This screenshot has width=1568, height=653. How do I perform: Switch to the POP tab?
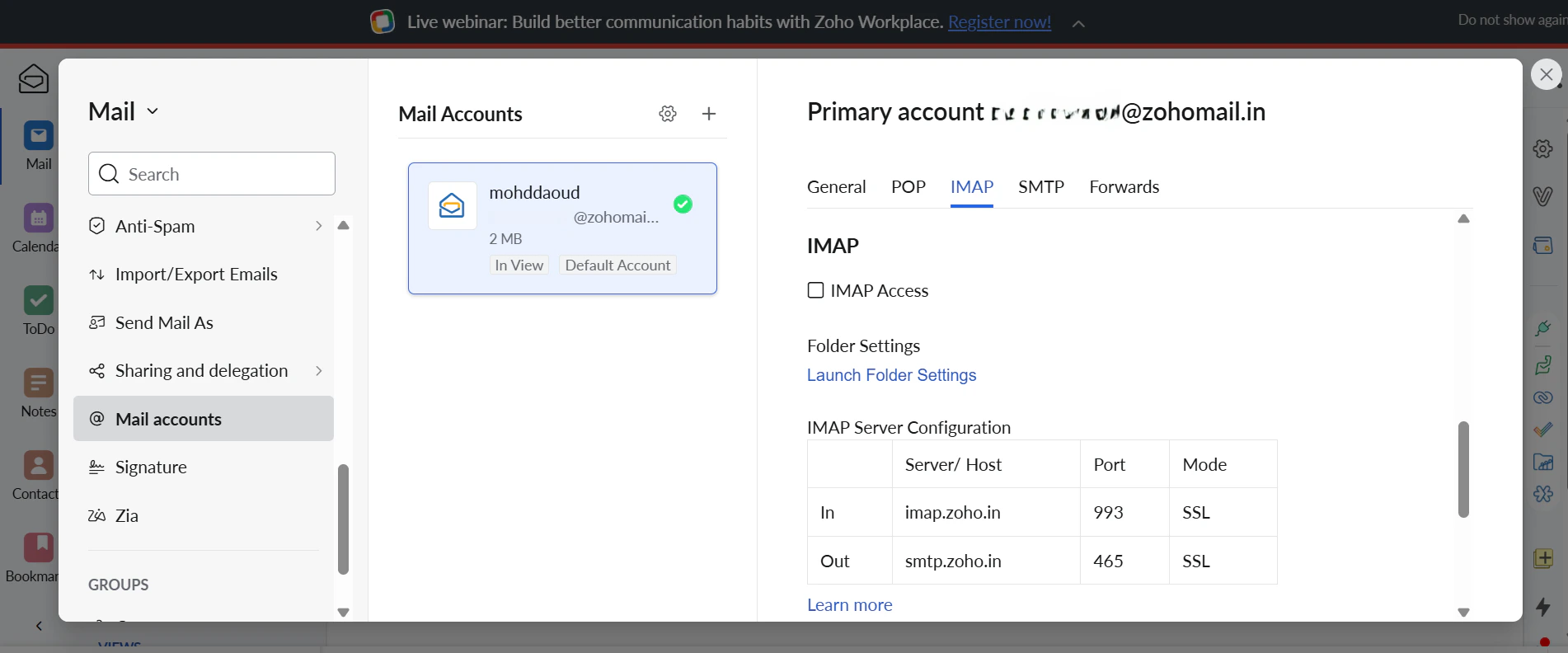[x=908, y=187]
